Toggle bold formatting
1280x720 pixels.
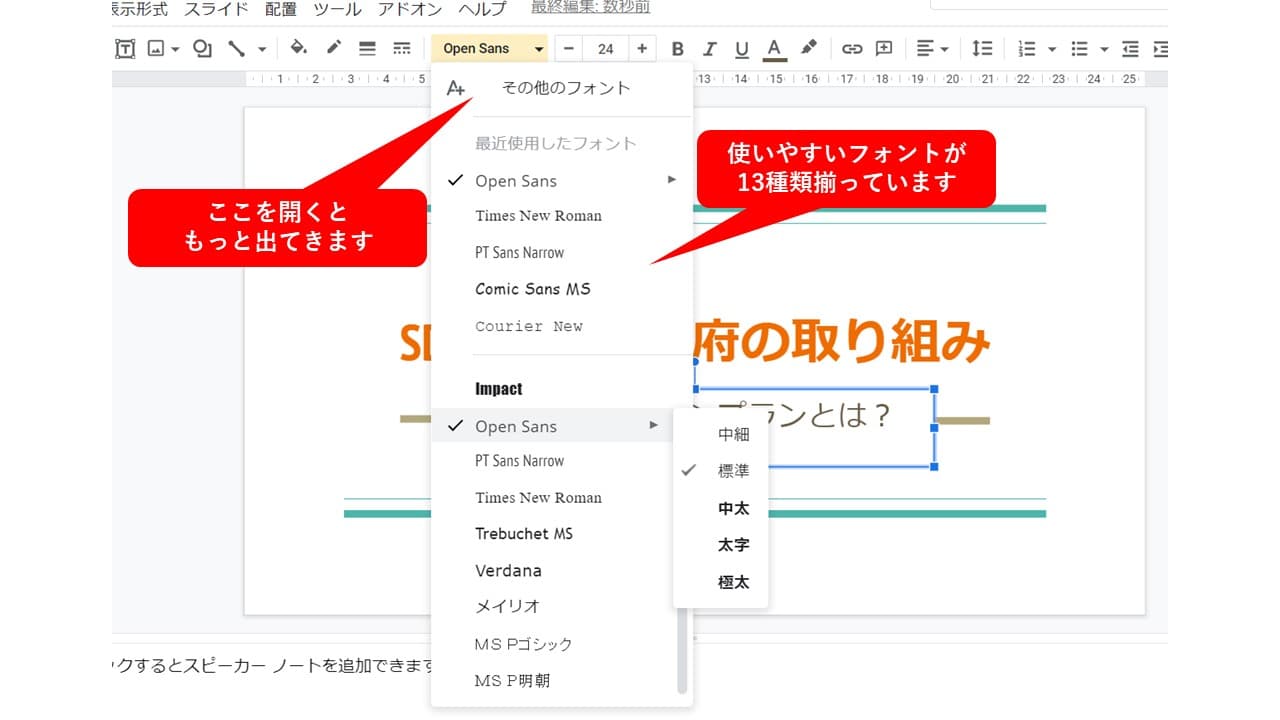(x=677, y=49)
